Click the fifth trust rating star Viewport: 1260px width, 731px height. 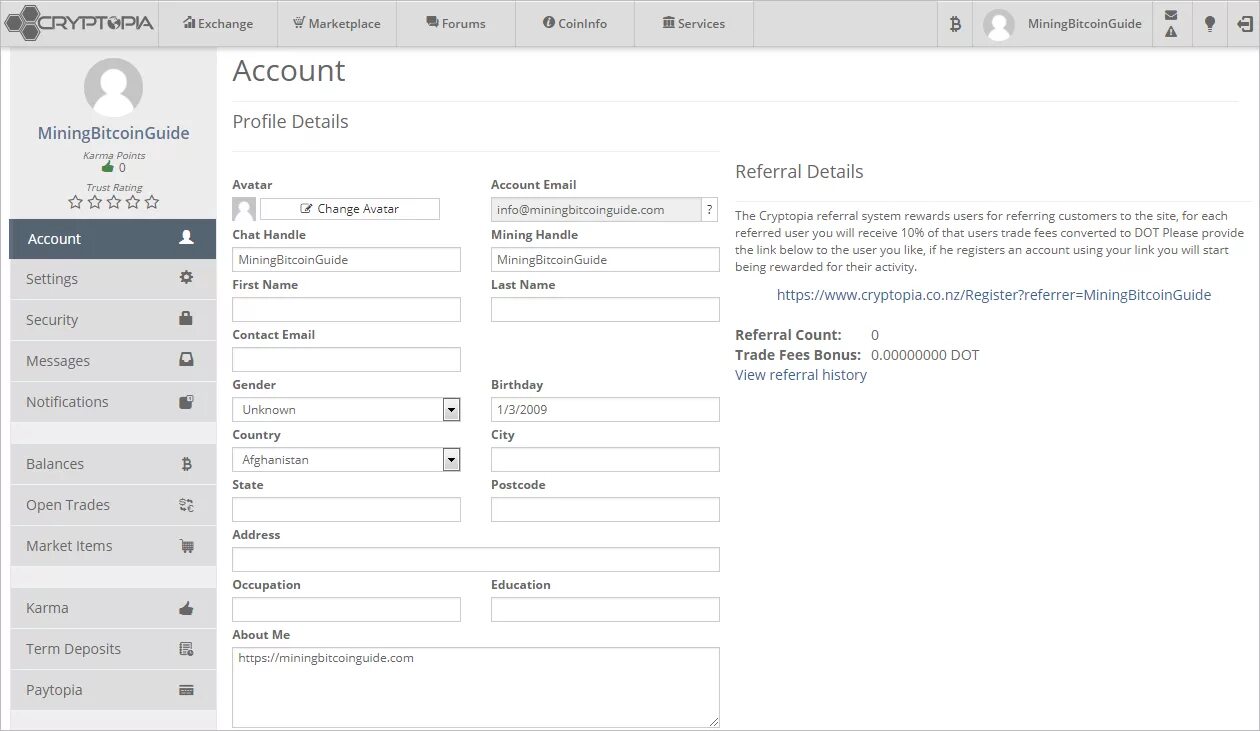152,202
